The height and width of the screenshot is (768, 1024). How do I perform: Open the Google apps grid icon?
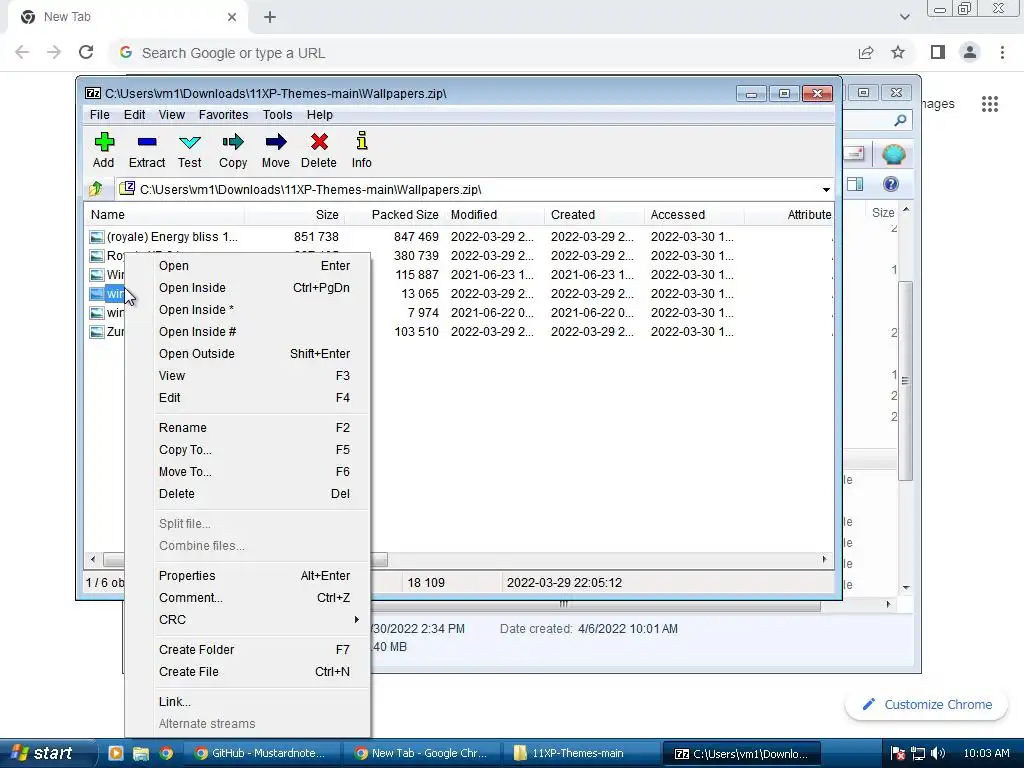pyautogui.click(x=990, y=104)
